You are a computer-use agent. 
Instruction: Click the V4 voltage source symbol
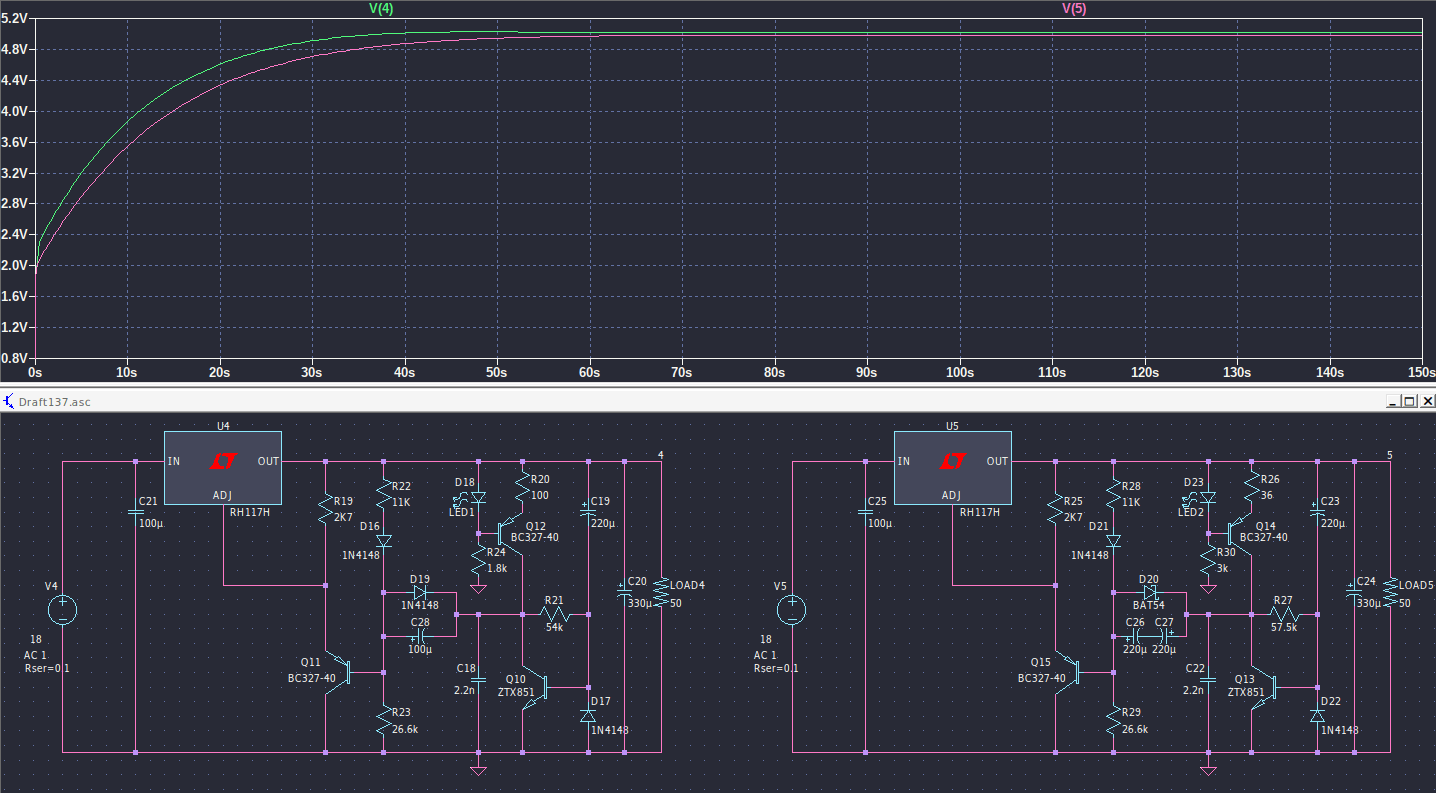pyautogui.click(x=62, y=610)
